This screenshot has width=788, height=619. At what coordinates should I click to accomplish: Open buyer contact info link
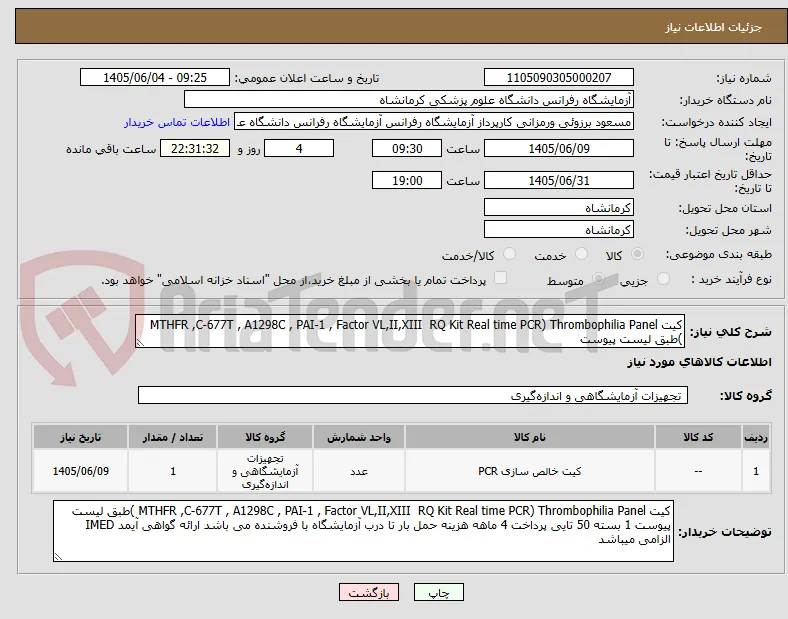(x=177, y=122)
